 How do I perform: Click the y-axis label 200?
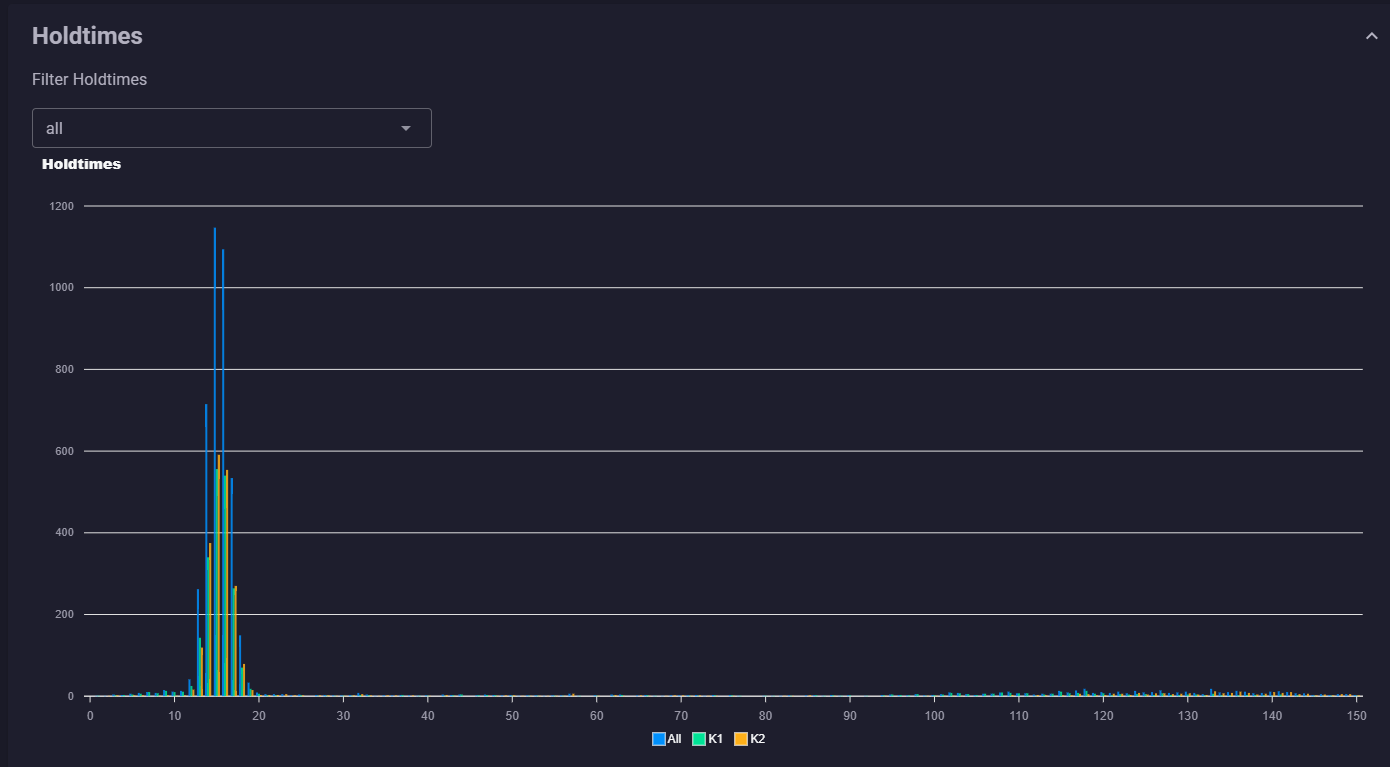click(x=66, y=615)
